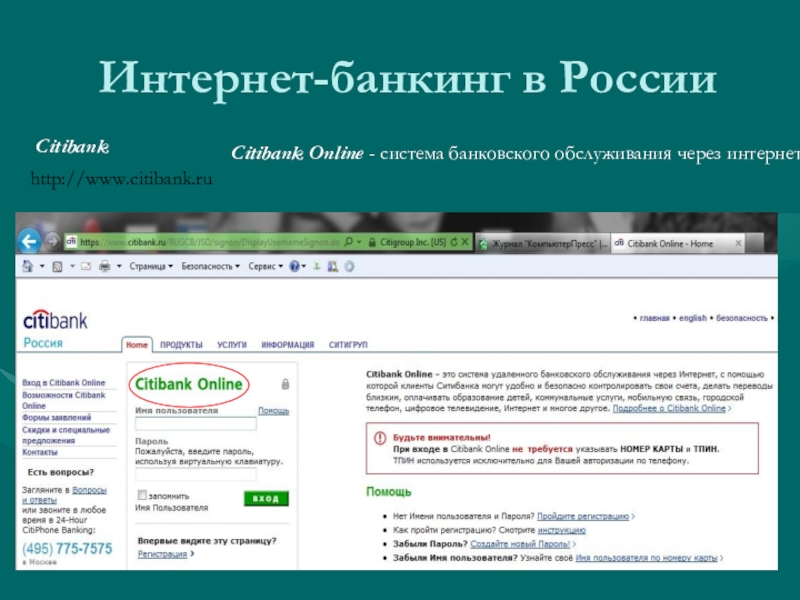The height and width of the screenshot is (600, 800).
Task: Expand the RSS feeds dropdown arrow
Action: tap(72, 266)
